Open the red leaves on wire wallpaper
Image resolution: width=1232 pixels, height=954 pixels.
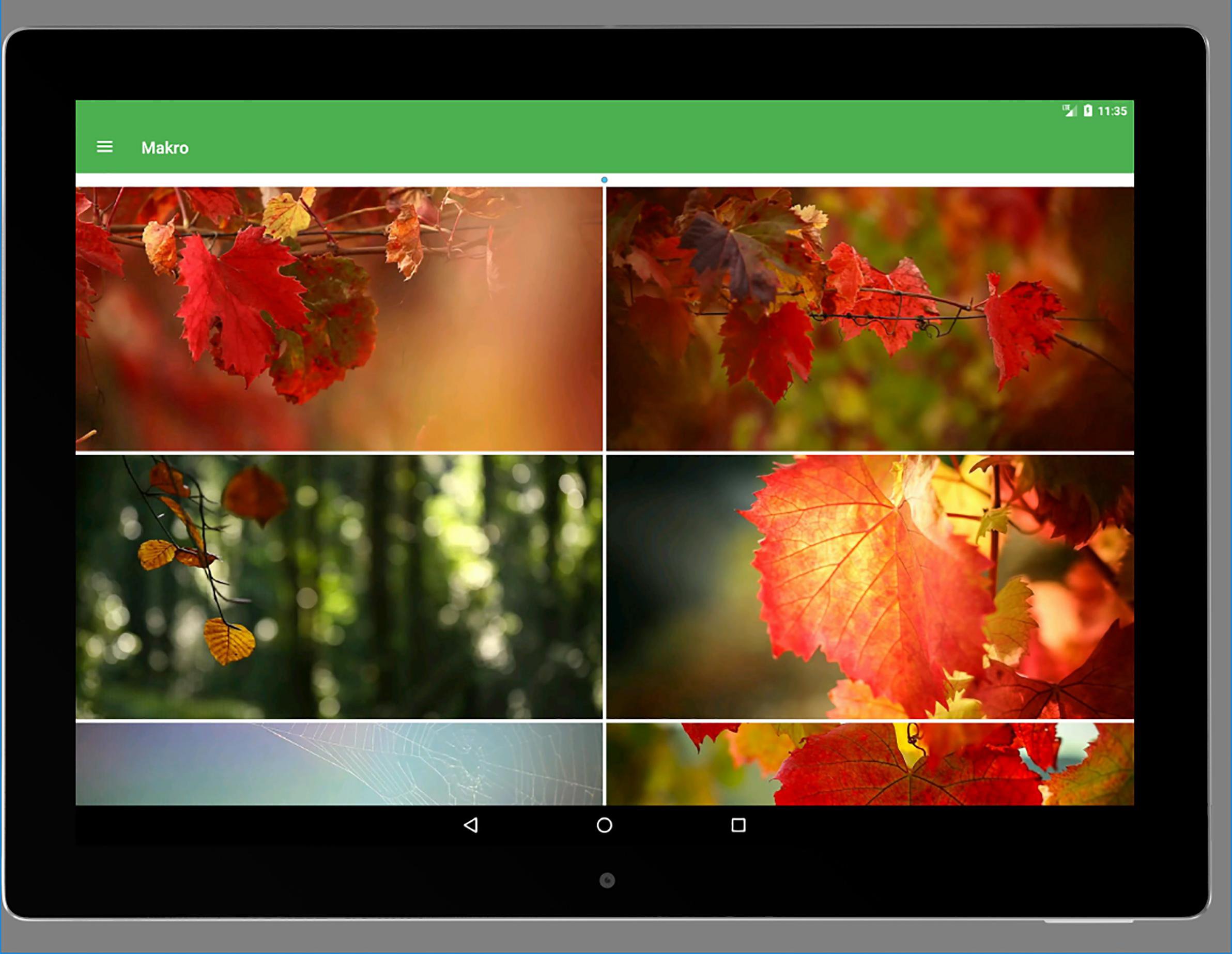(x=870, y=319)
